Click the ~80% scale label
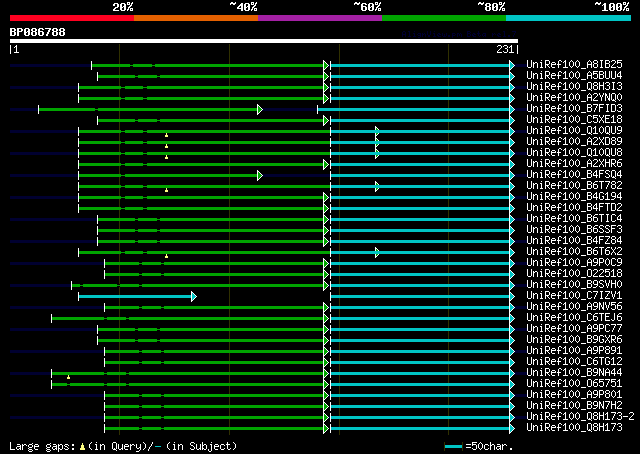The image size is (640, 454). pyautogui.click(x=491, y=7)
